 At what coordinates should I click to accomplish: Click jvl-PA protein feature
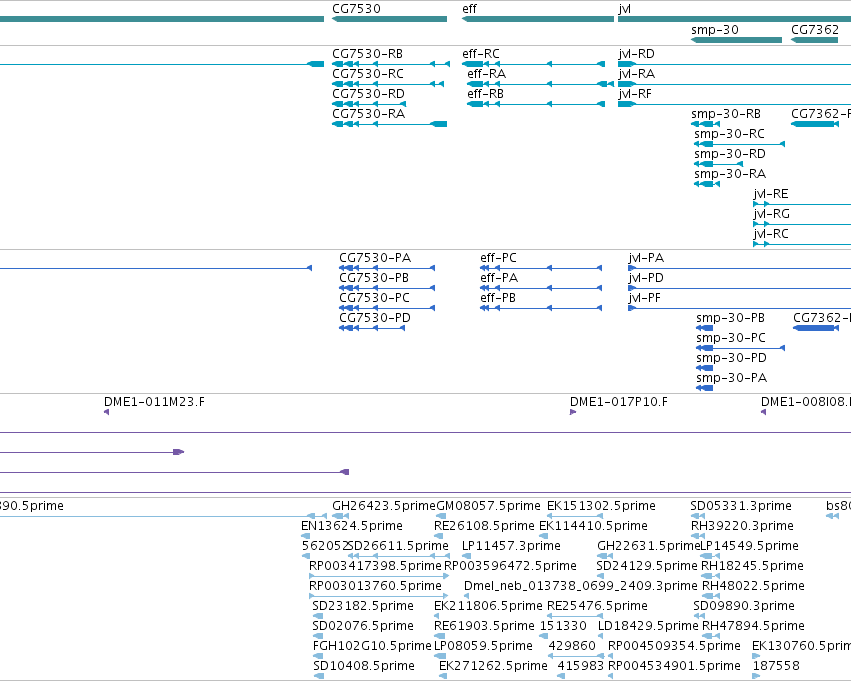[739, 268]
